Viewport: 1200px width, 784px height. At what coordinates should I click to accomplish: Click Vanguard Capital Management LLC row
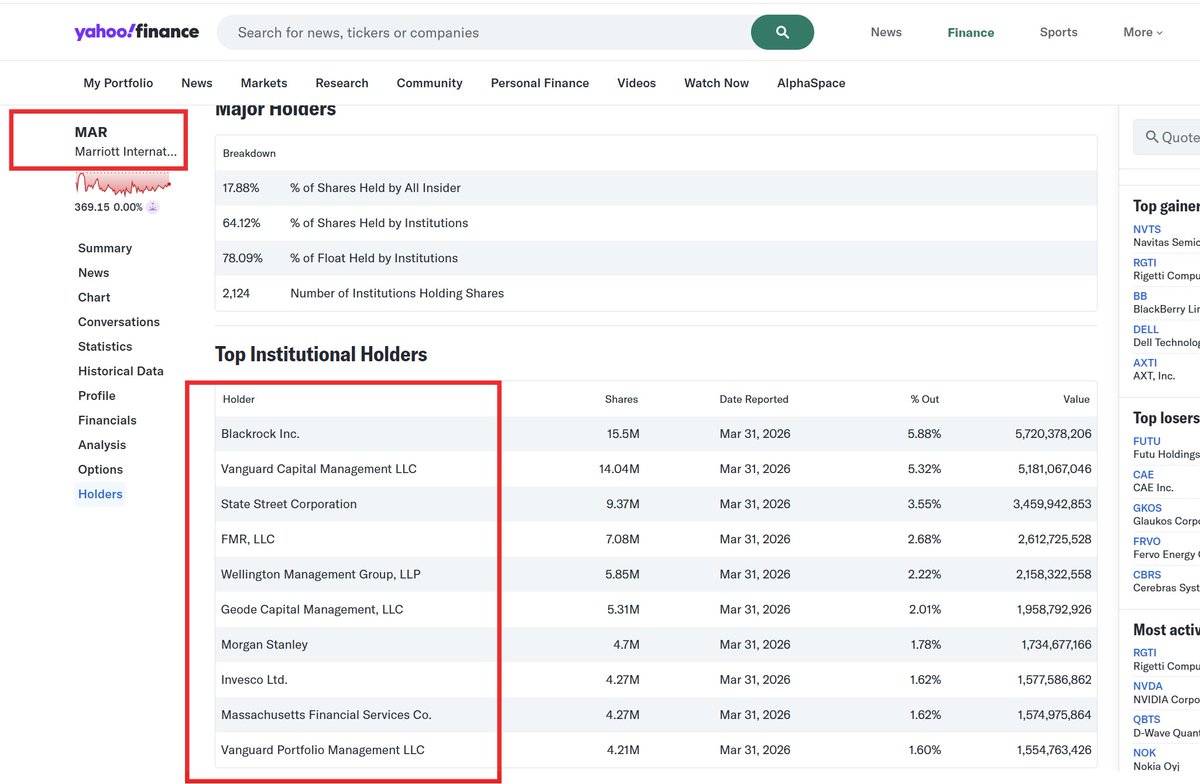[x=656, y=469]
